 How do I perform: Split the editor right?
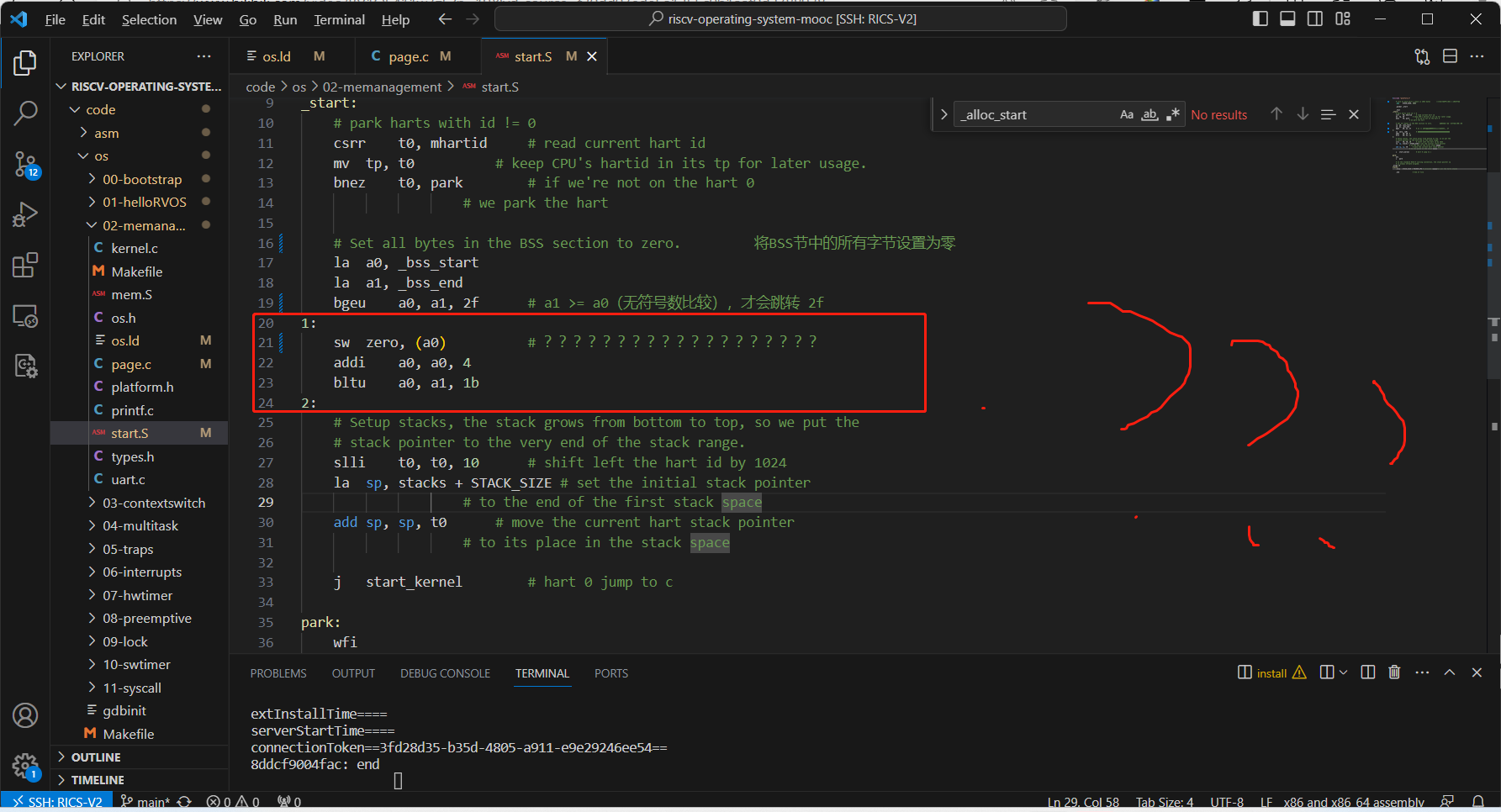(x=1450, y=56)
